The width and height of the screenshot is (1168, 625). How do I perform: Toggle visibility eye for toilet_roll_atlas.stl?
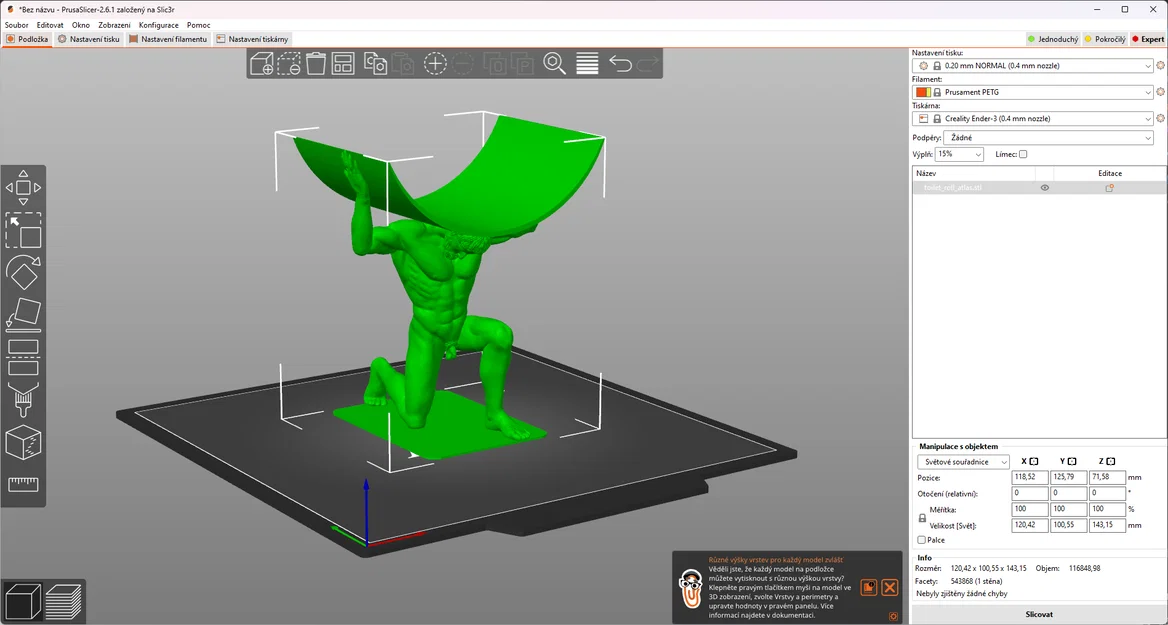pos(1044,188)
